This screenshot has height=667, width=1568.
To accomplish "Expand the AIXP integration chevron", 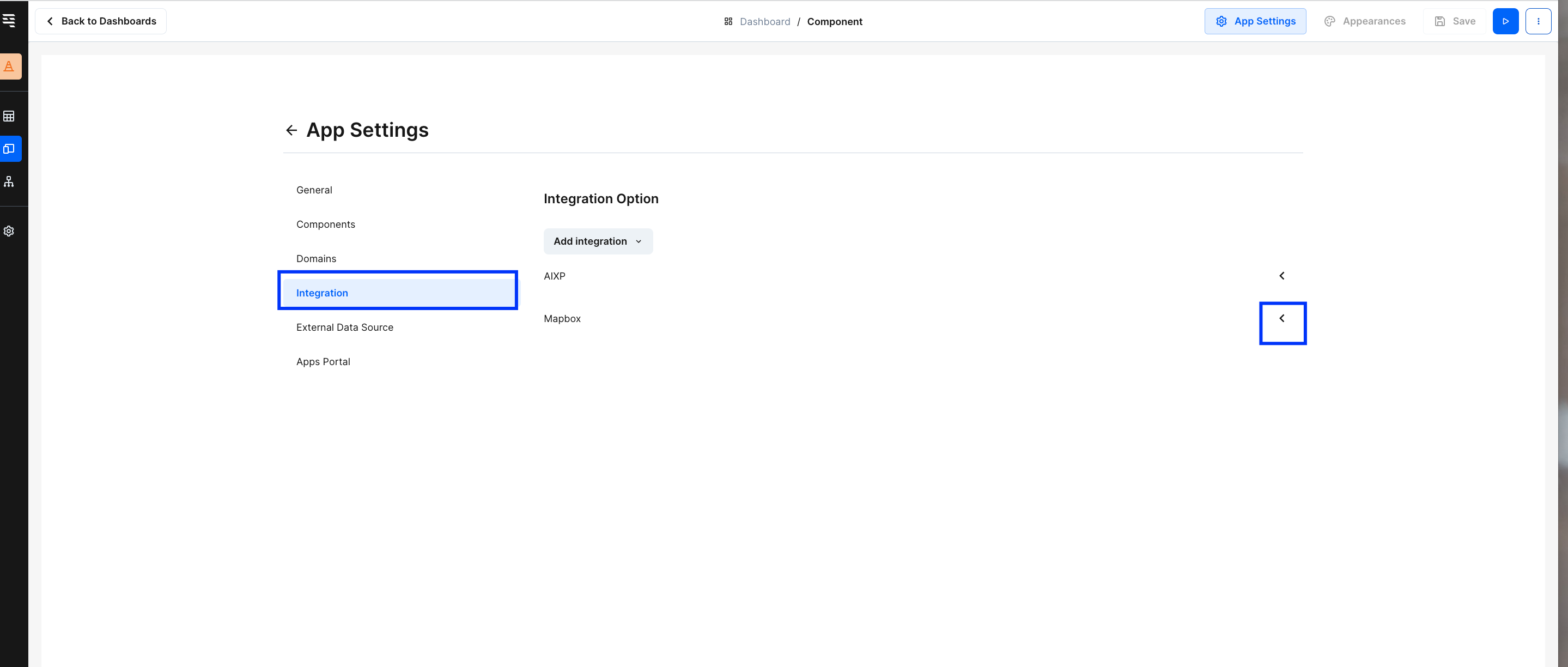I will pos(1281,276).
